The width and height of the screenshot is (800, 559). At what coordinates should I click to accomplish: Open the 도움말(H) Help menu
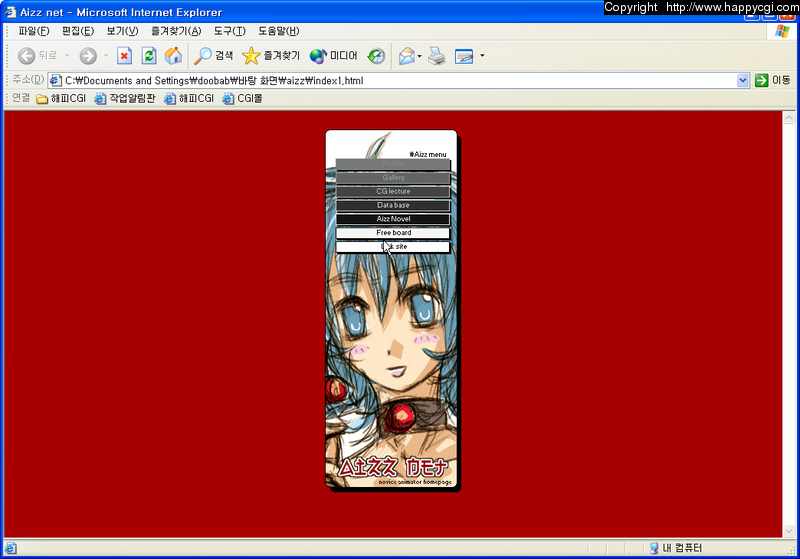[x=278, y=31]
